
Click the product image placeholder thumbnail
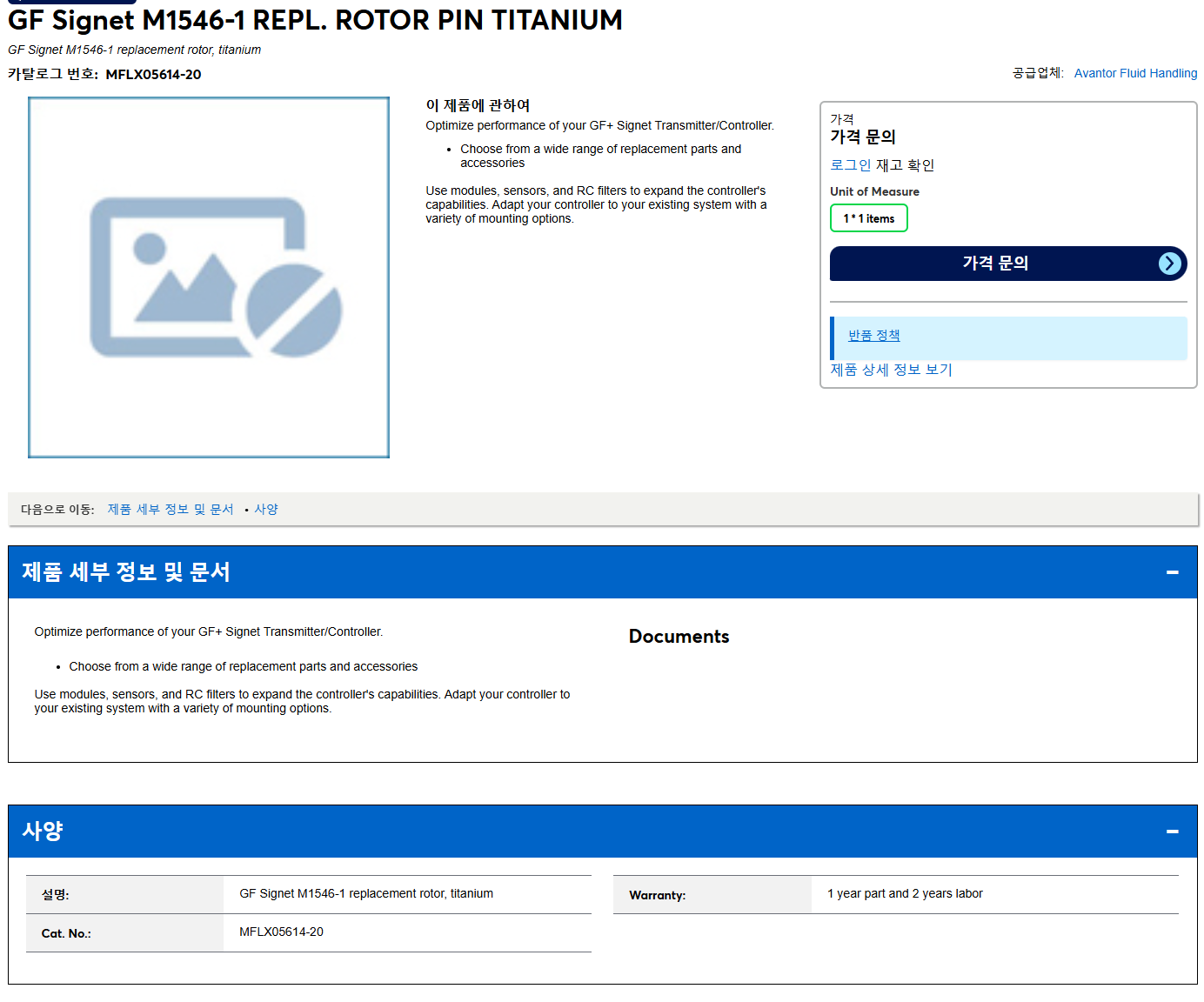coord(209,277)
